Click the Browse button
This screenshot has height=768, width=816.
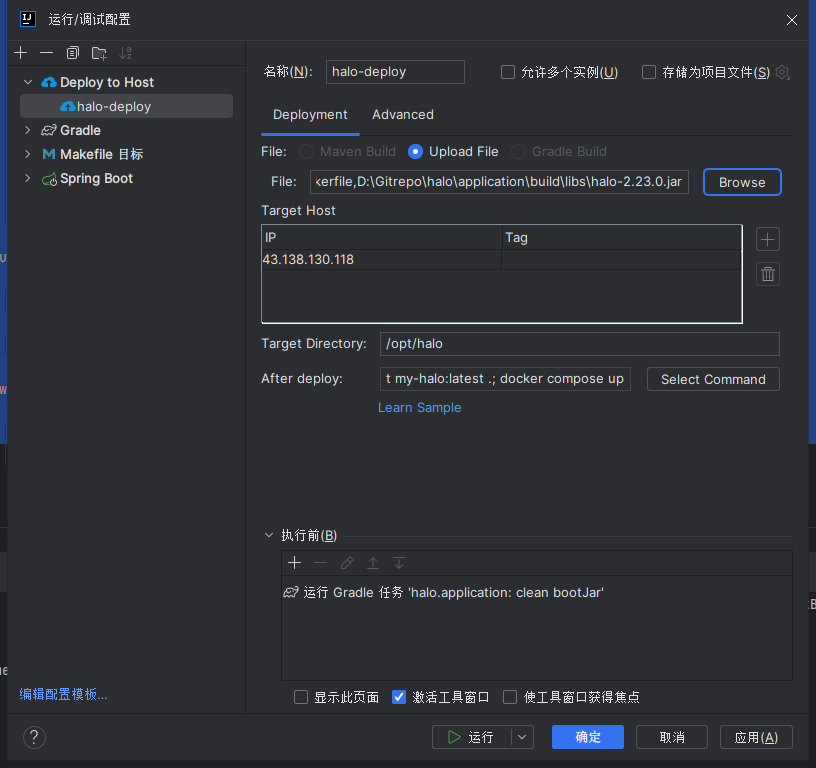click(742, 182)
